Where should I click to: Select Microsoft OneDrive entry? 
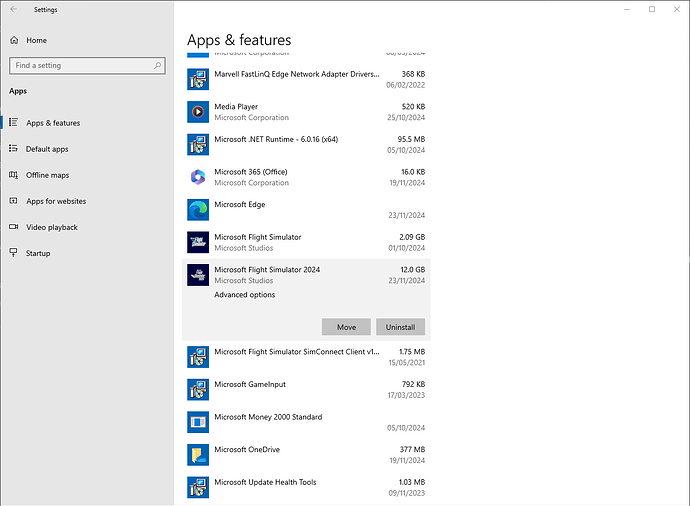coord(306,455)
